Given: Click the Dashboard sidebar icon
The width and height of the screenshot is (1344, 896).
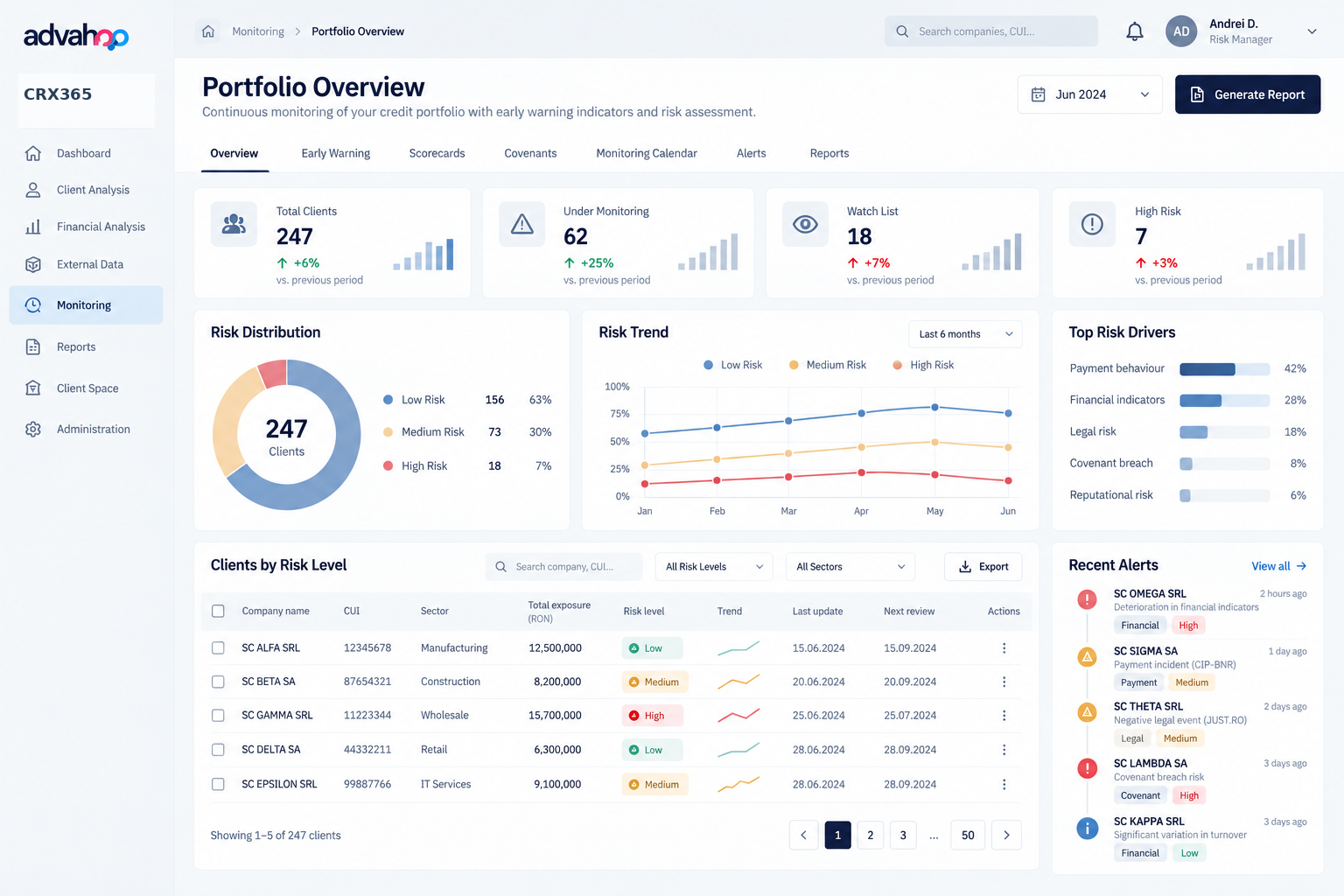Looking at the screenshot, I should [33, 153].
